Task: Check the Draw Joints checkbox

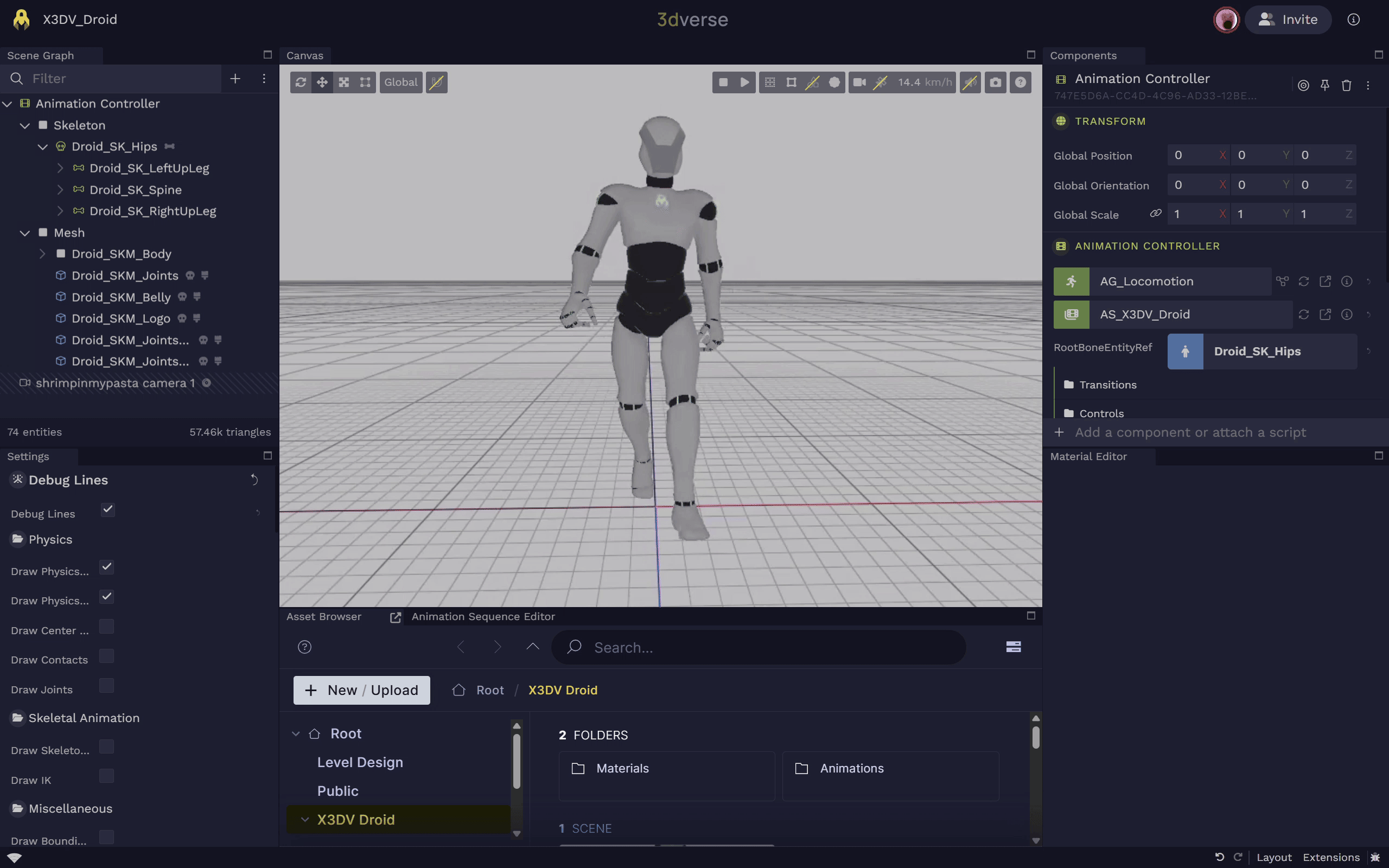Action: [x=107, y=686]
